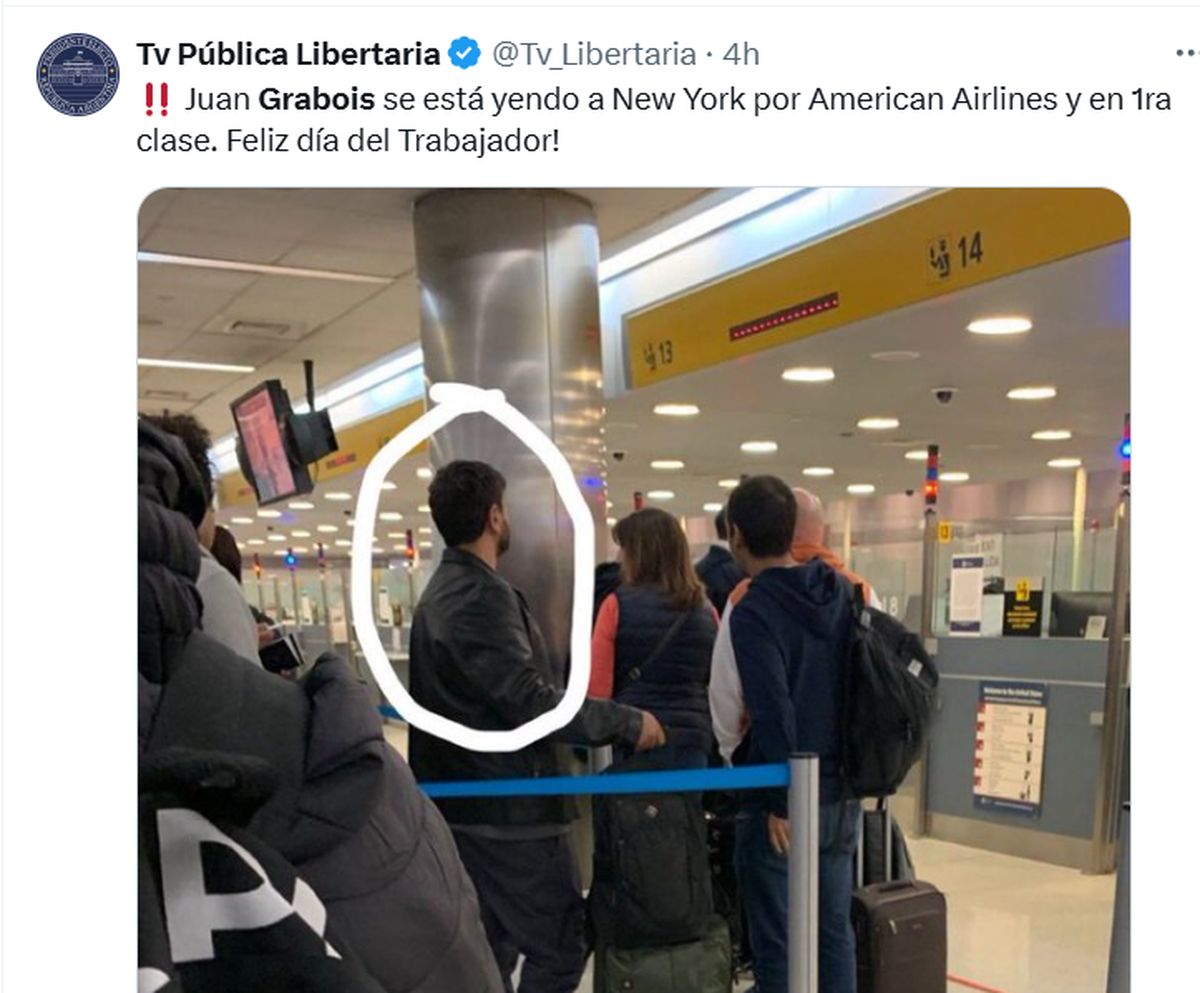The width and height of the screenshot is (1200, 993).
Task: Click the metallic column in the photo
Action: pyautogui.click(x=511, y=380)
